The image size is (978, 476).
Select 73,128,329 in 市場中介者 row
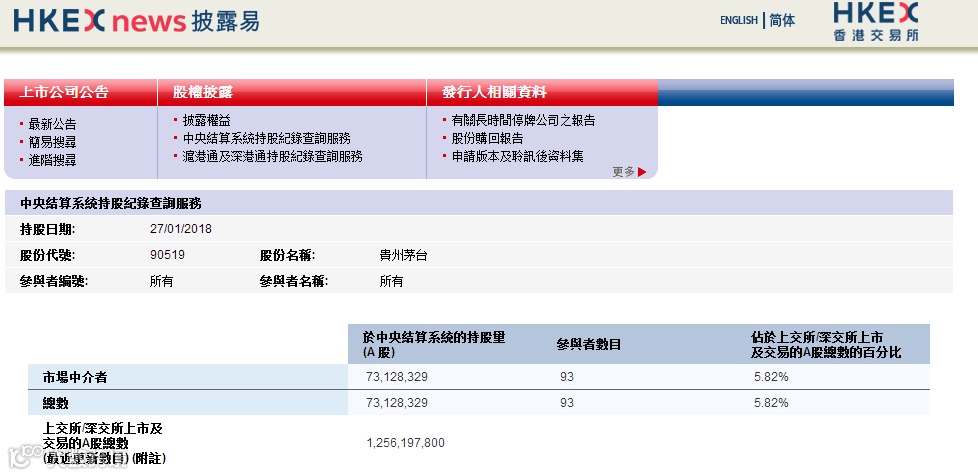pos(397,377)
